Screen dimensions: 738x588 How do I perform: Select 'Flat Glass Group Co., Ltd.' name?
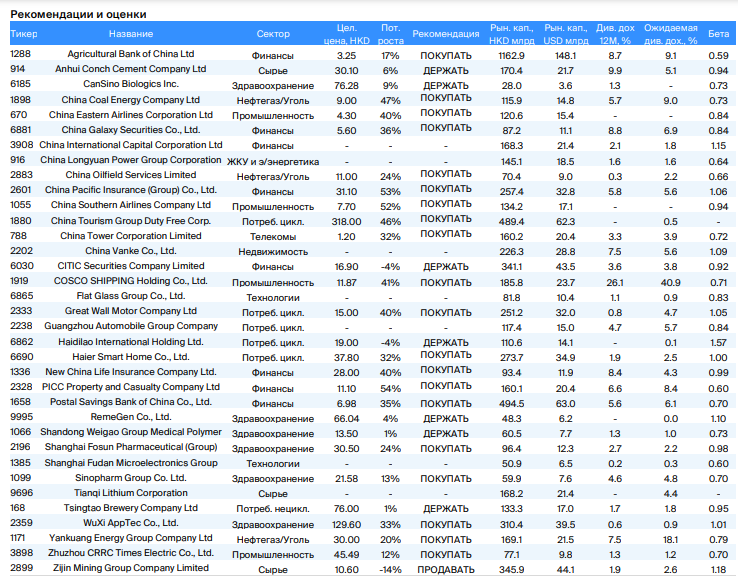tap(131, 297)
